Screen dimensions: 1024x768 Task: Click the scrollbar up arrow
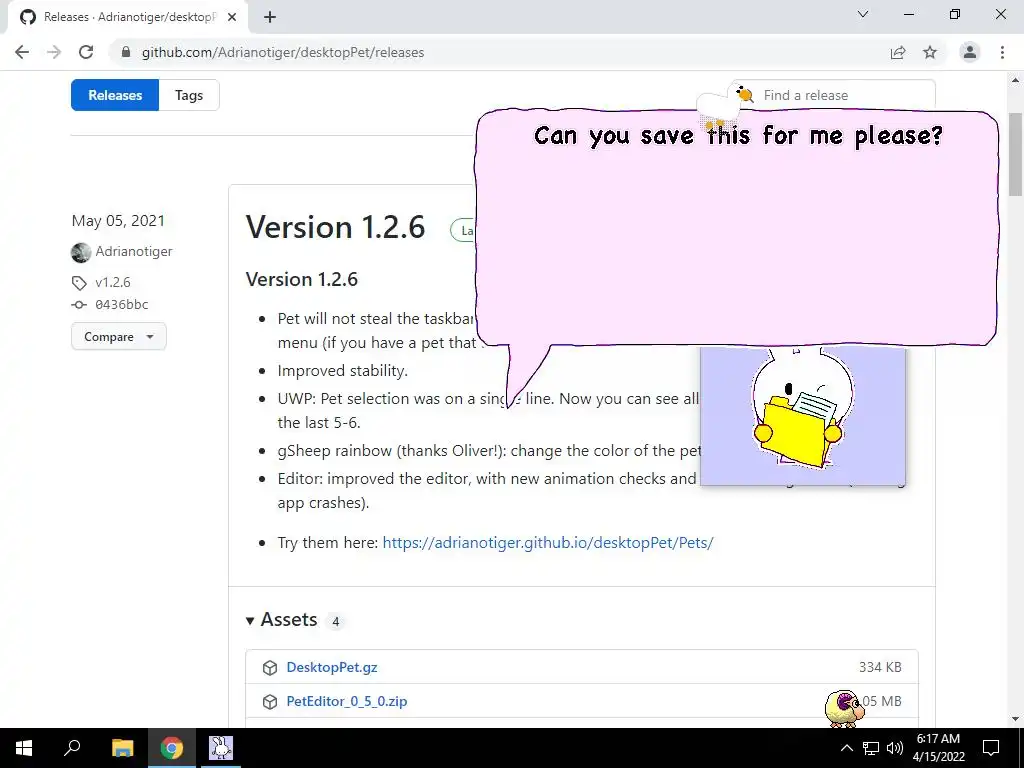pos(1016,81)
